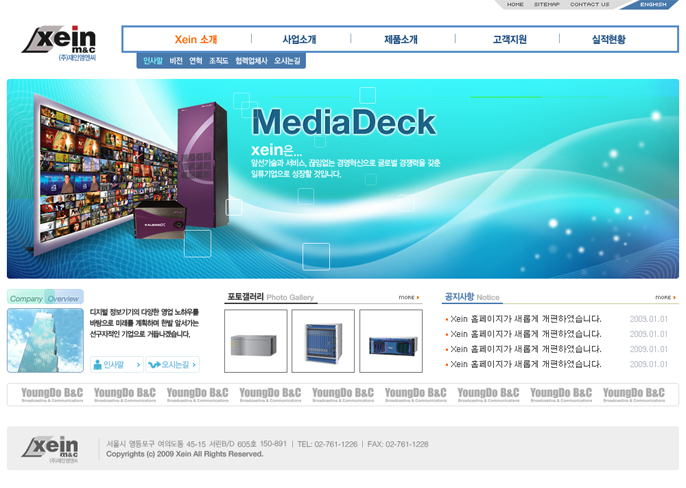The width and height of the screenshot is (686, 488).
Task: Open the 연혁 submenu item
Action: pyautogui.click(x=196, y=61)
